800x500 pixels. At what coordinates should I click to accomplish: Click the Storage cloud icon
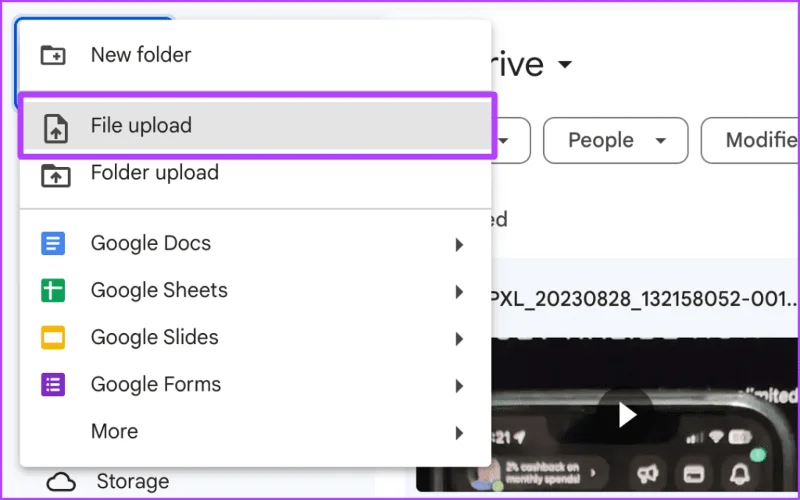(x=61, y=482)
